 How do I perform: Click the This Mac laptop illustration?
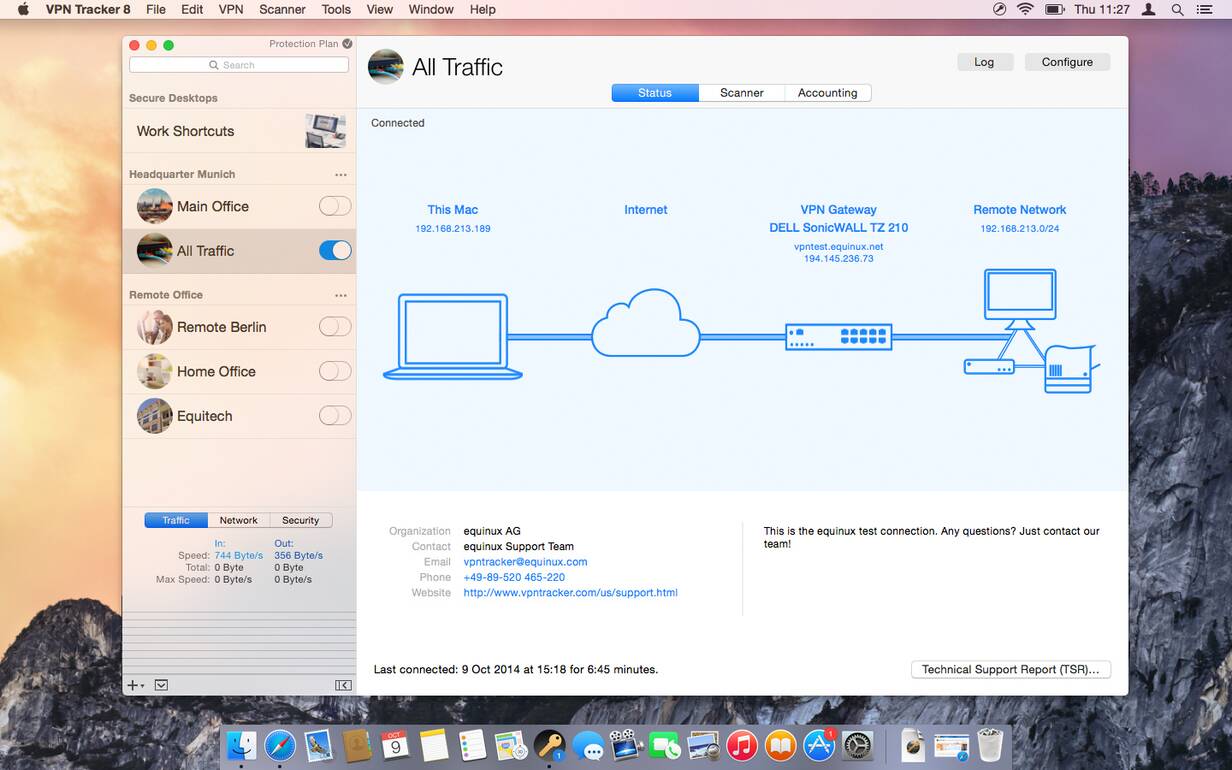(453, 337)
